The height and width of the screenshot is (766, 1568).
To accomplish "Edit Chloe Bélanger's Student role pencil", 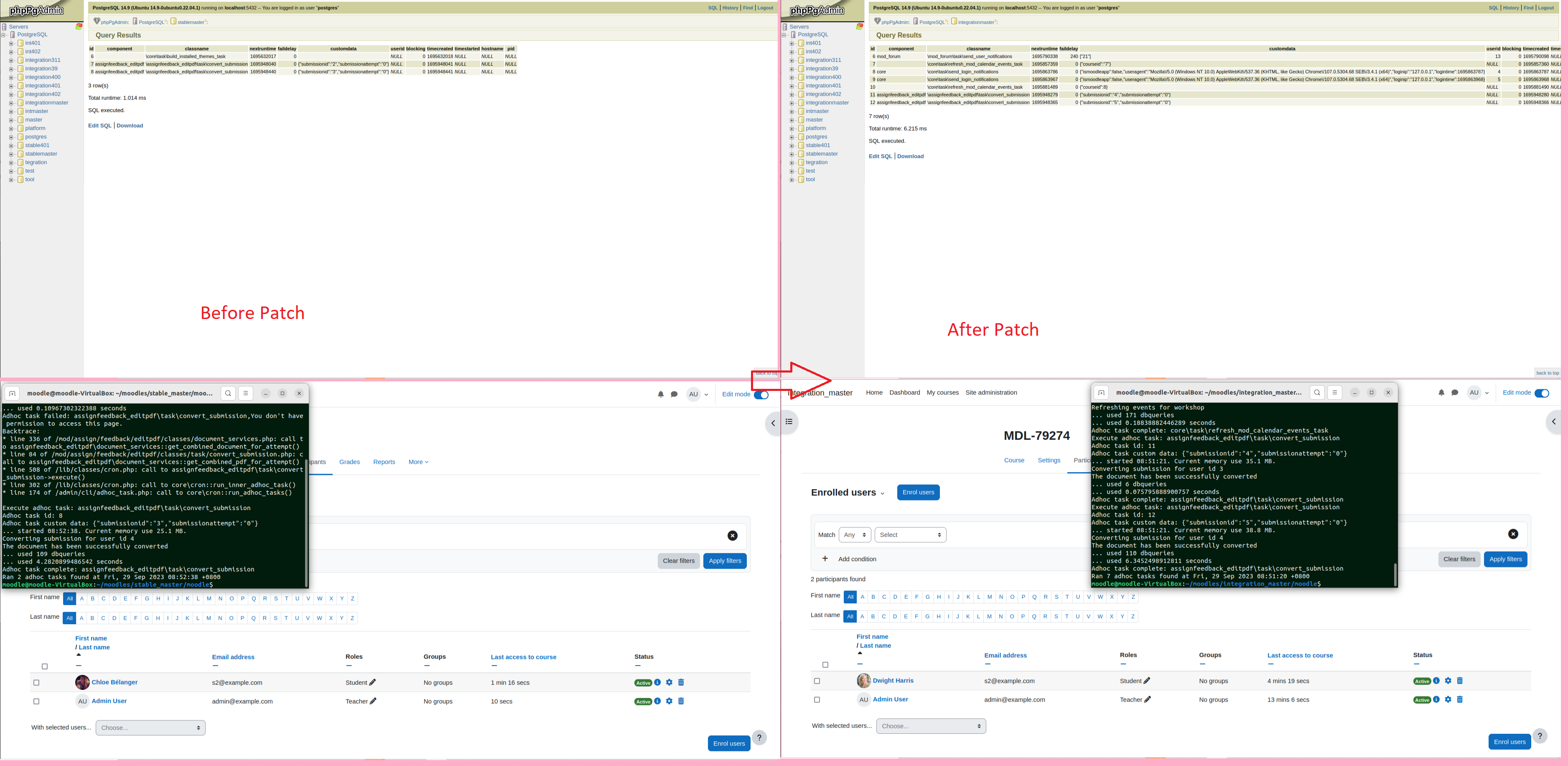I will (x=372, y=682).
